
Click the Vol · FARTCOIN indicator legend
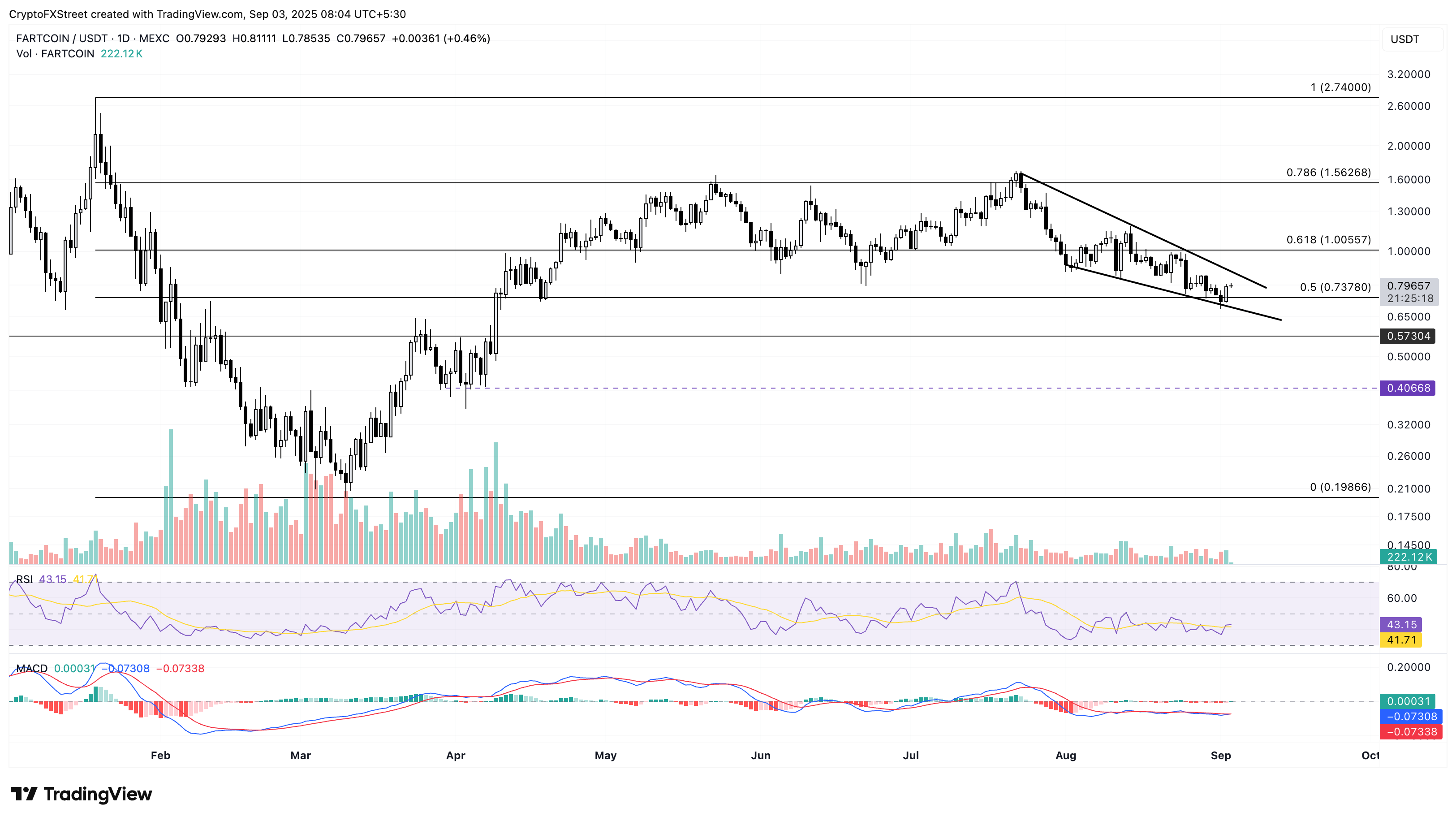[55, 54]
